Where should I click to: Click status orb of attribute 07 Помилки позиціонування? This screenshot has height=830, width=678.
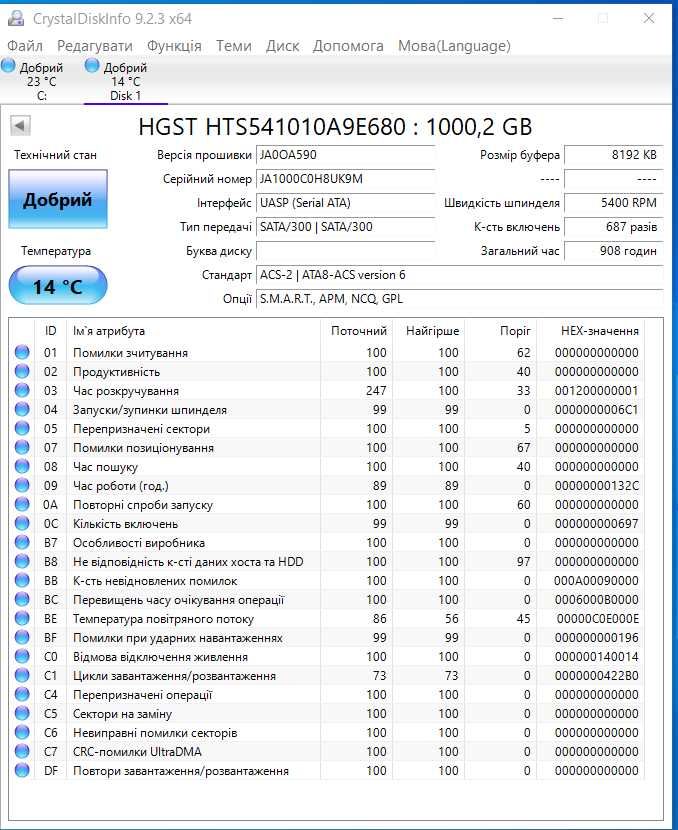point(22,447)
